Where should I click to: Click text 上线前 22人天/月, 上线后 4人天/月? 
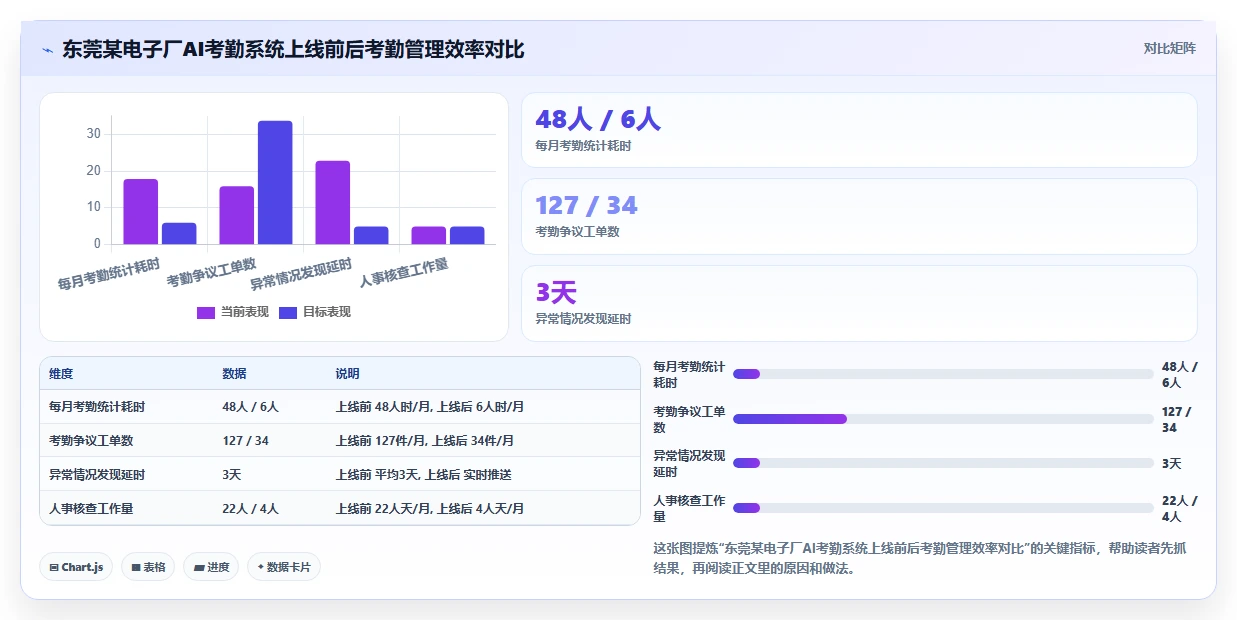[429, 508]
